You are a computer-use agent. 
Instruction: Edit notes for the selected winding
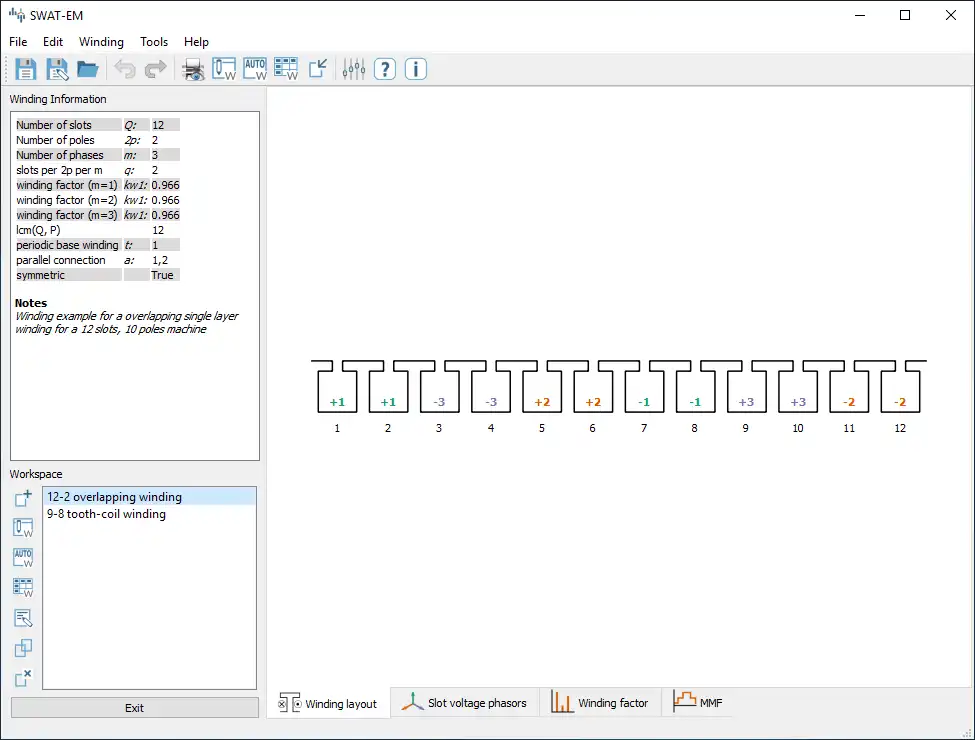coord(23,618)
